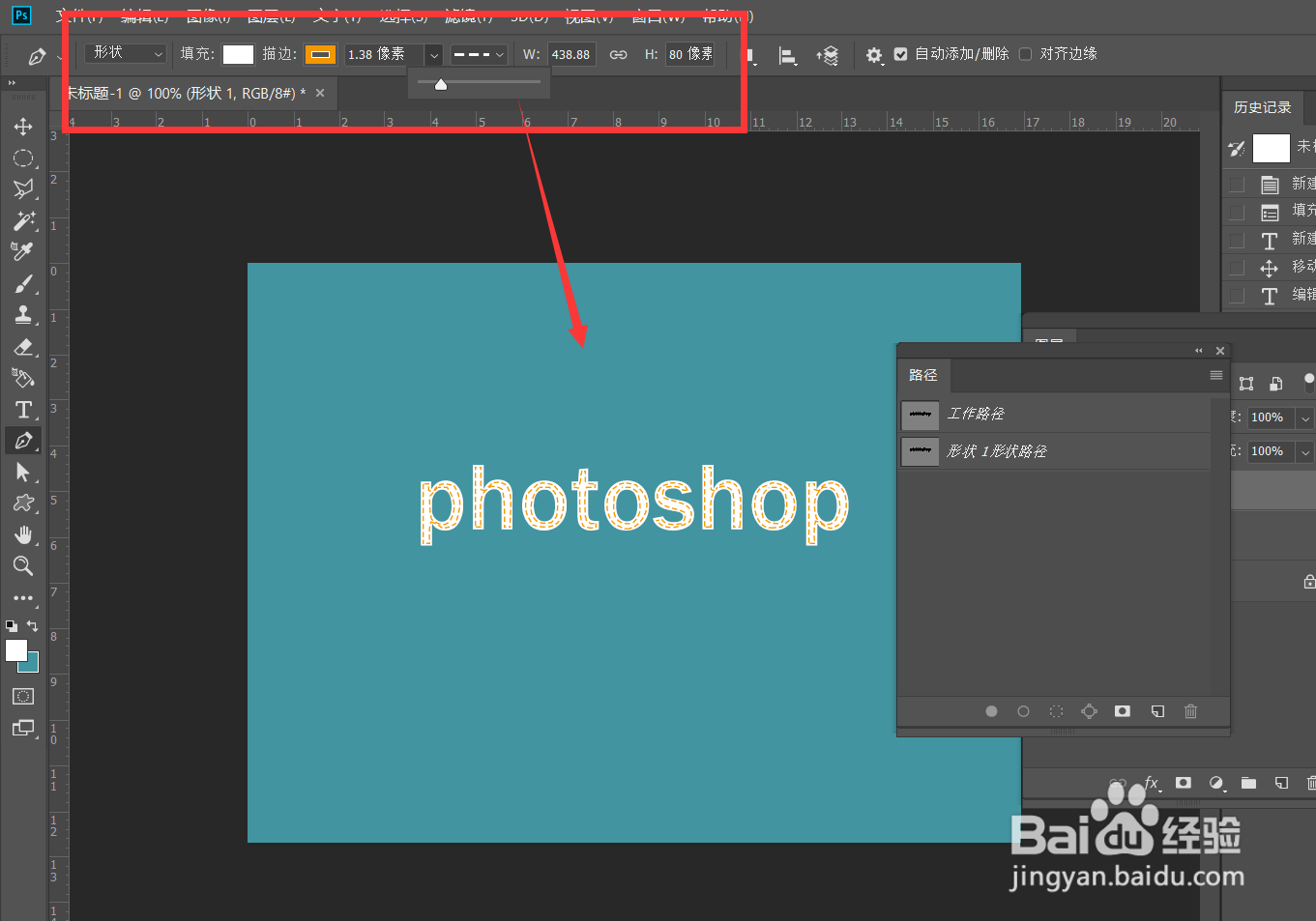
Task: Expand toolbar using double arrows at top
Action: (13, 84)
